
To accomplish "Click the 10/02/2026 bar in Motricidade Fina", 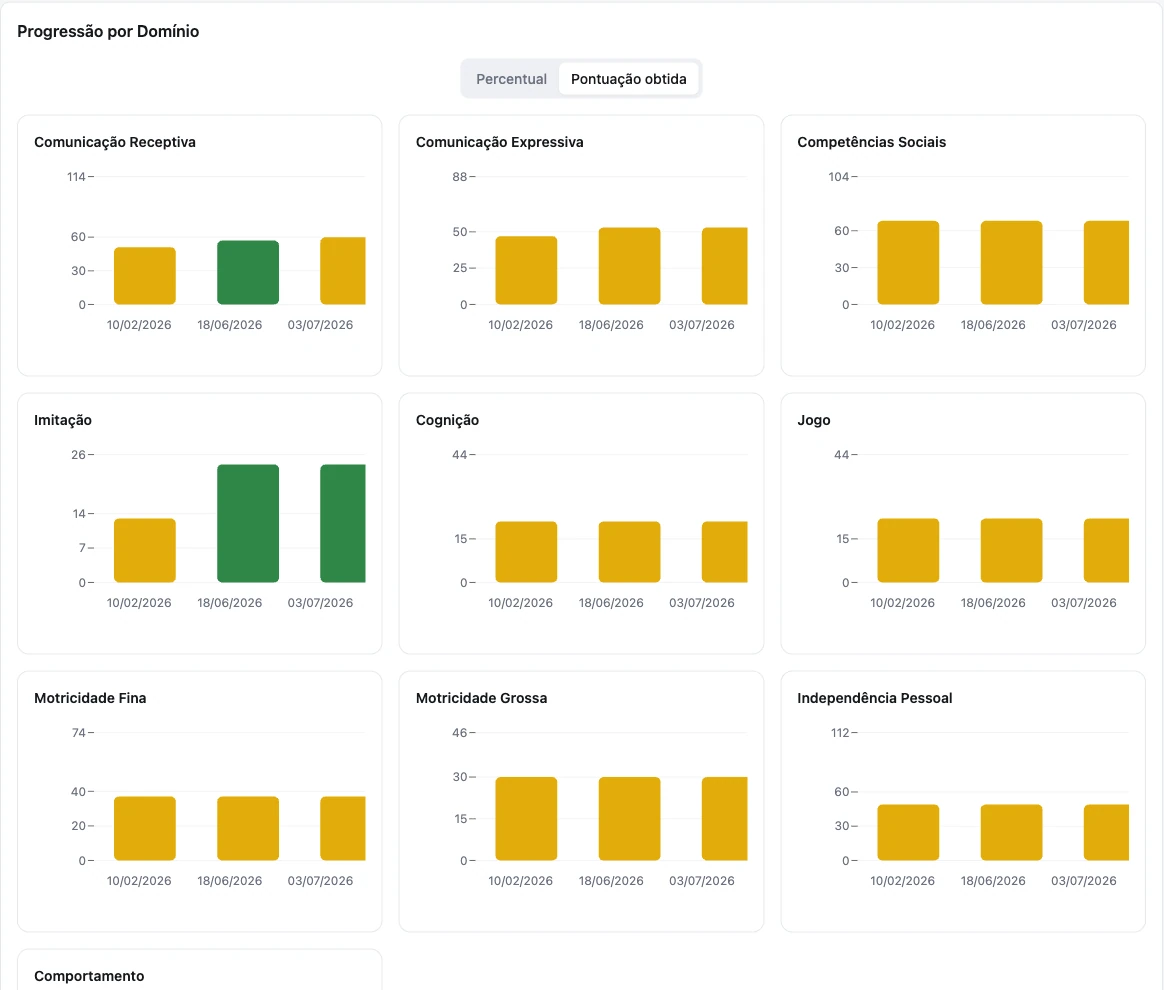I will pos(145,828).
